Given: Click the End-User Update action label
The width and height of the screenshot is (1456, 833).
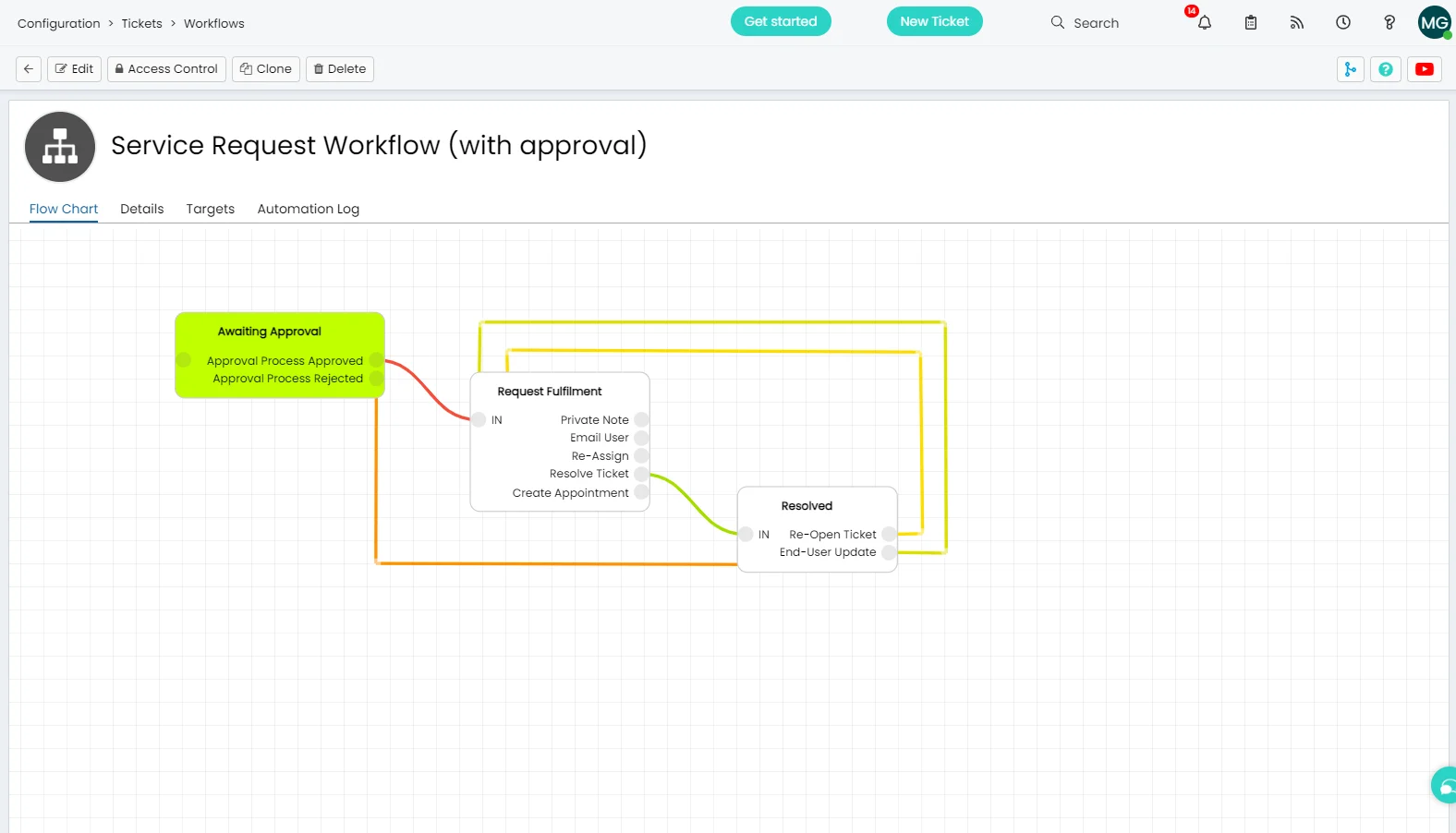Looking at the screenshot, I should [x=828, y=552].
